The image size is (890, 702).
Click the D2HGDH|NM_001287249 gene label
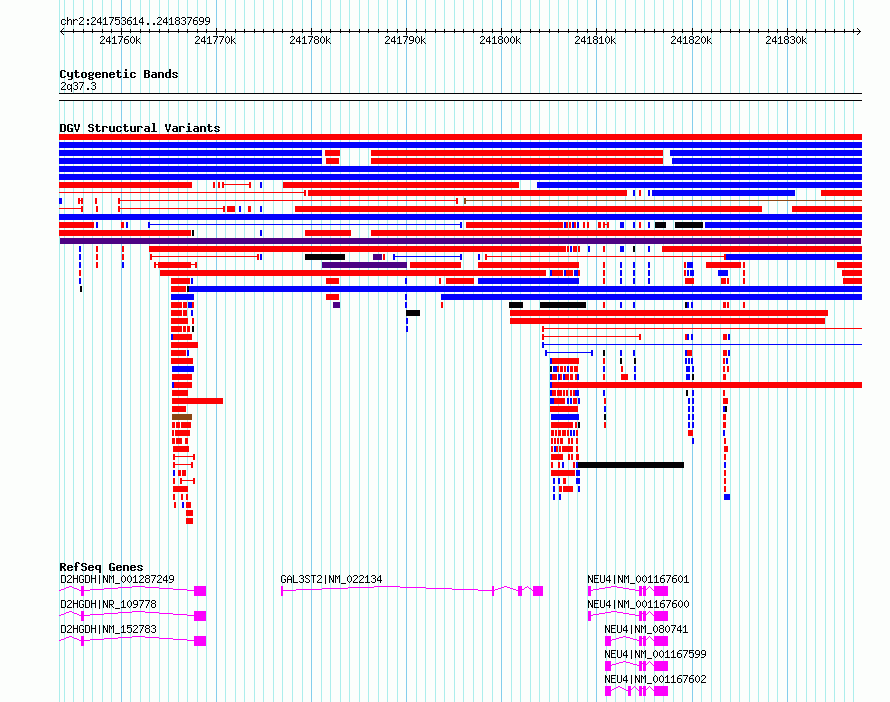coord(117,579)
